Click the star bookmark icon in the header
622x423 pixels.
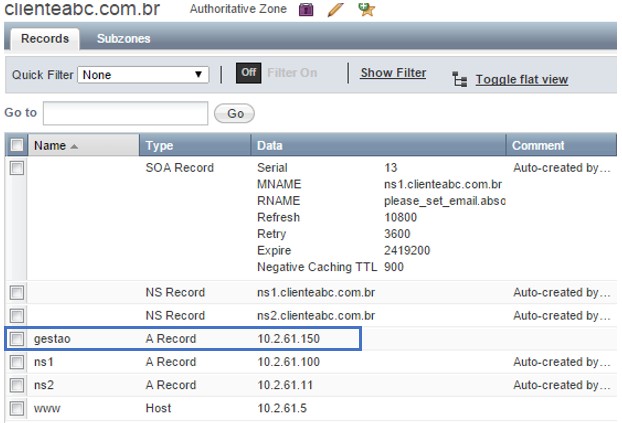click(367, 11)
